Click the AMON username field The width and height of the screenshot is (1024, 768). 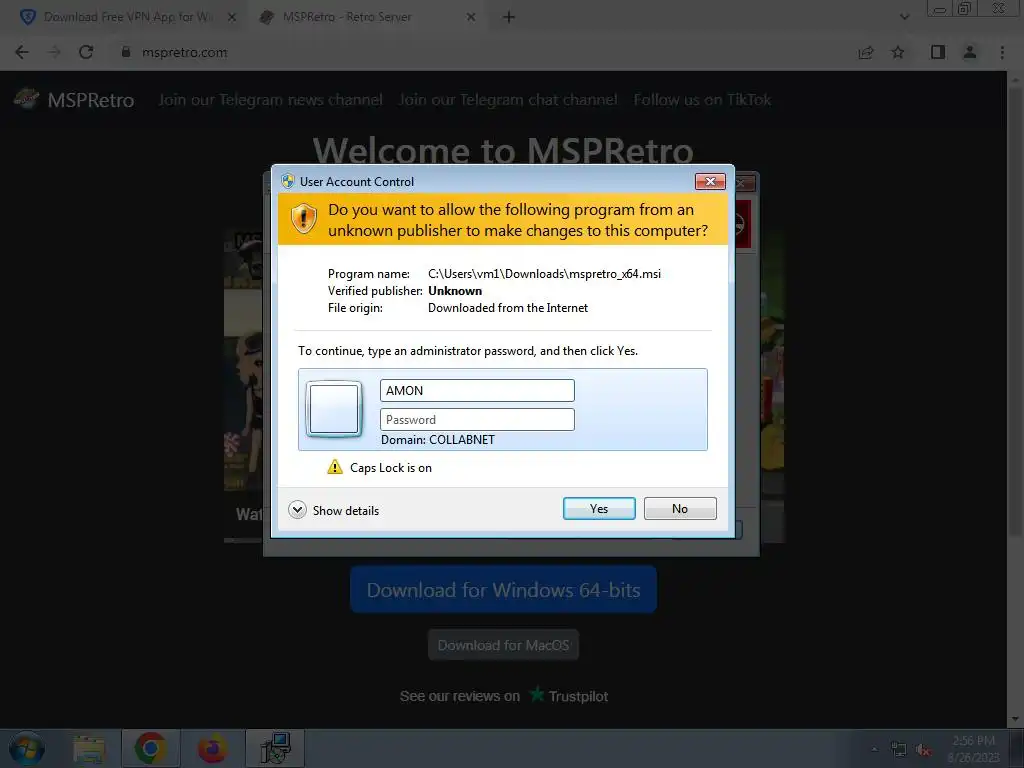pos(477,391)
